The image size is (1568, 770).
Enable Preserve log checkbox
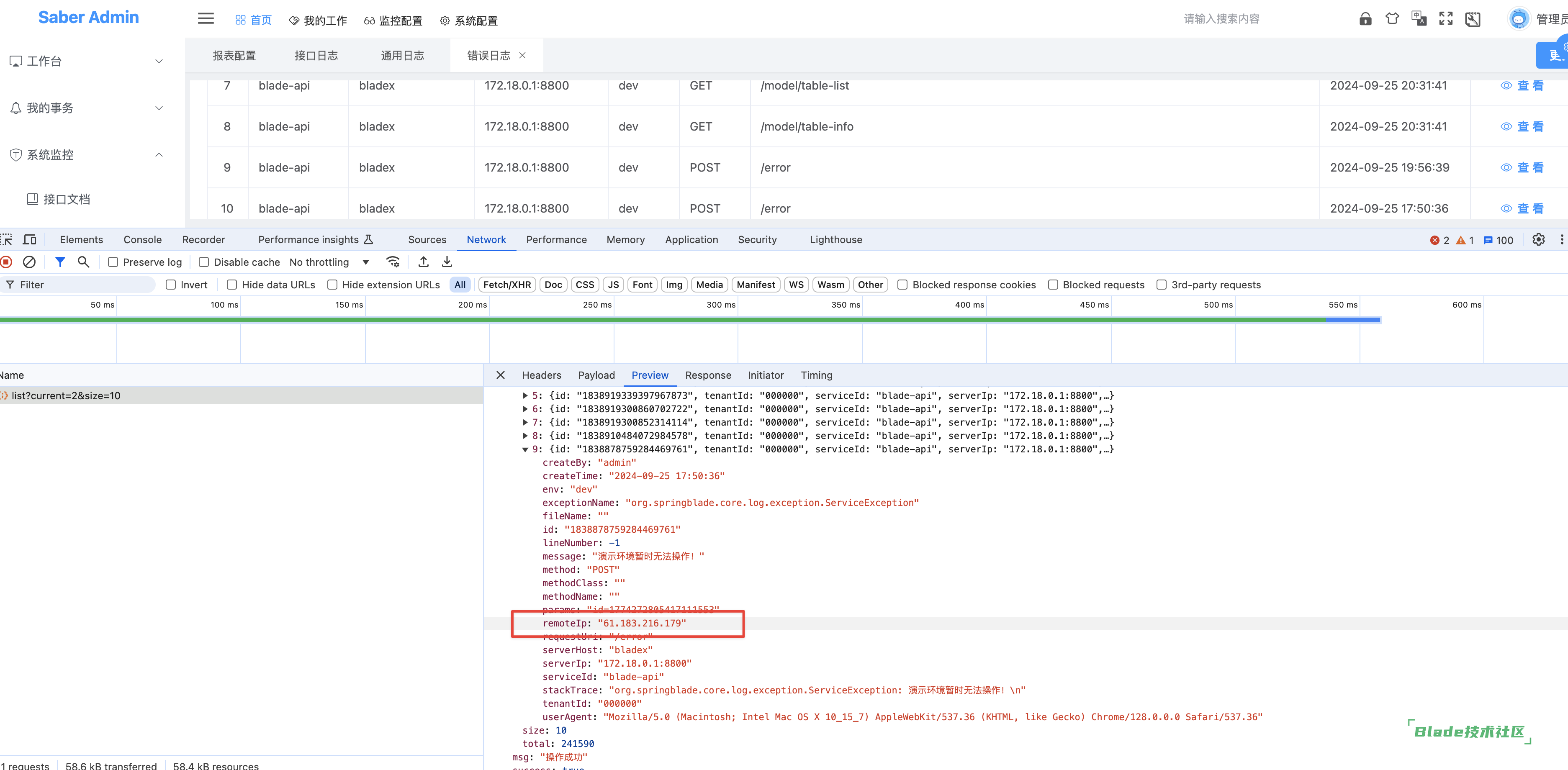tap(113, 262)
